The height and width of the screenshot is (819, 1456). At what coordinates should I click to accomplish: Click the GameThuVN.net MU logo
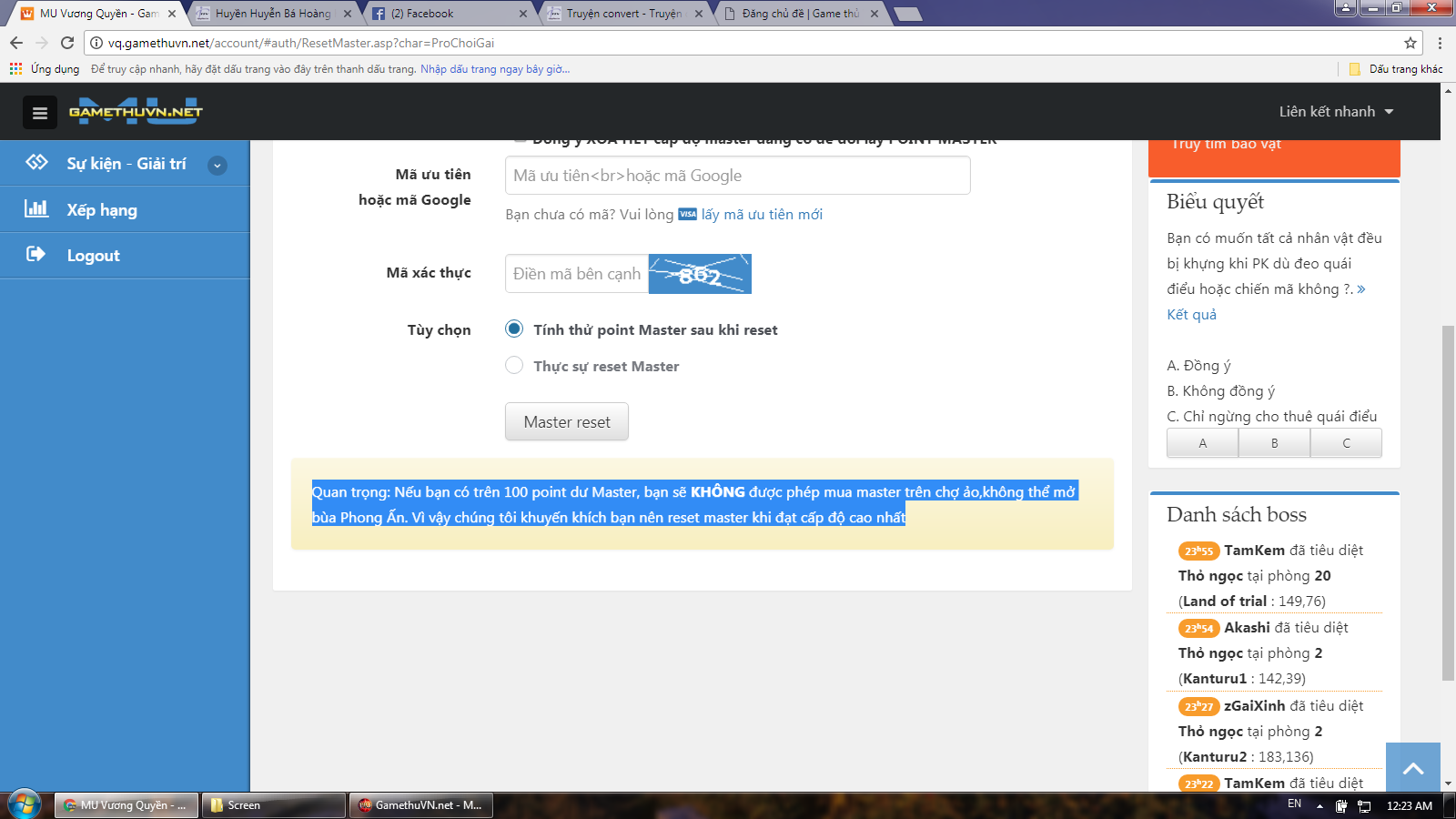136,112
